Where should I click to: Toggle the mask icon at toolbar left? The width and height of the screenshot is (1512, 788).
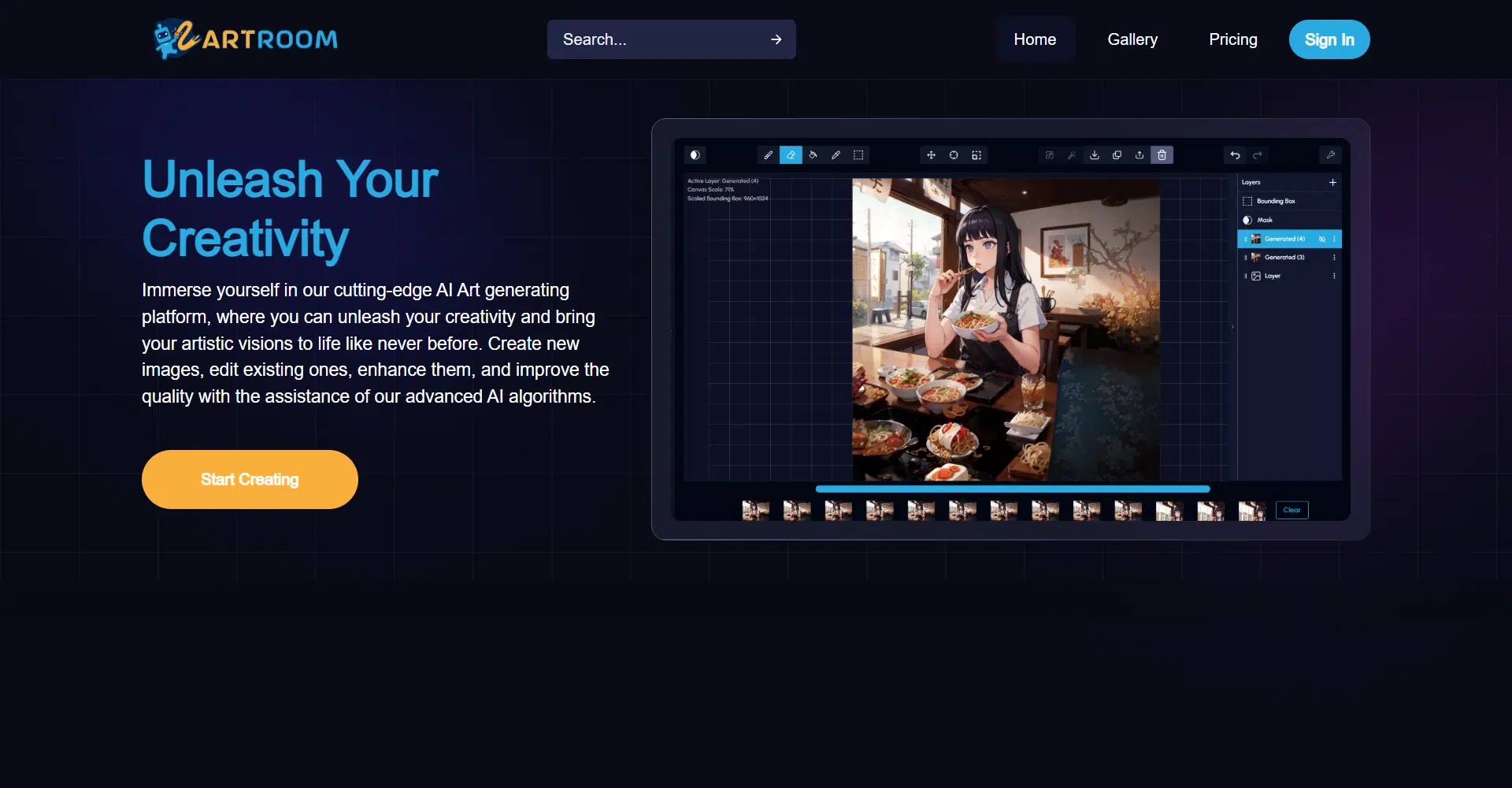(x=695, y=155)
